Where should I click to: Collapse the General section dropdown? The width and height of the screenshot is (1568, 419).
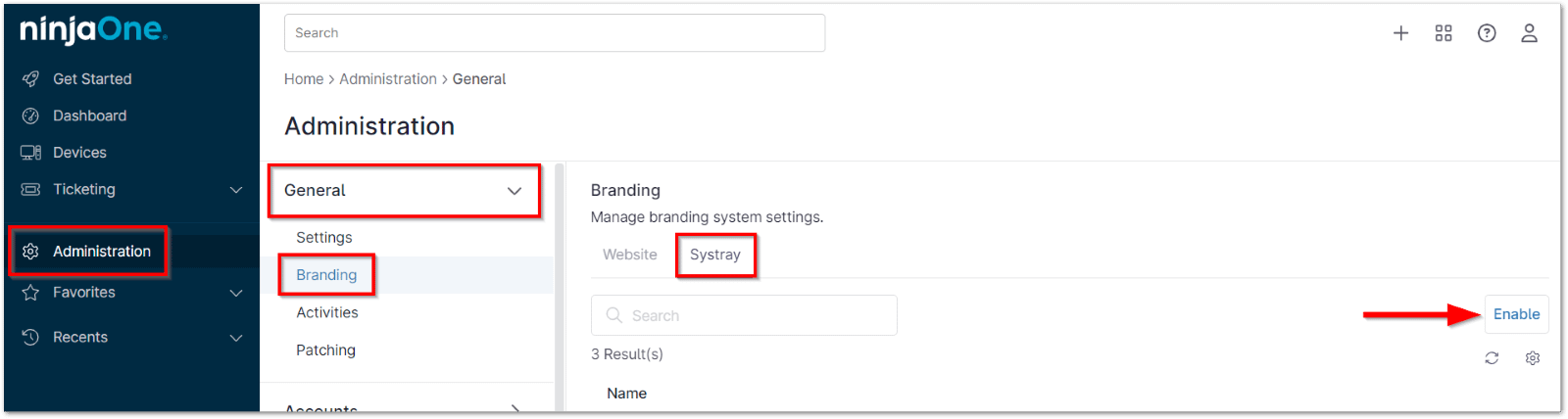point(514,191)
